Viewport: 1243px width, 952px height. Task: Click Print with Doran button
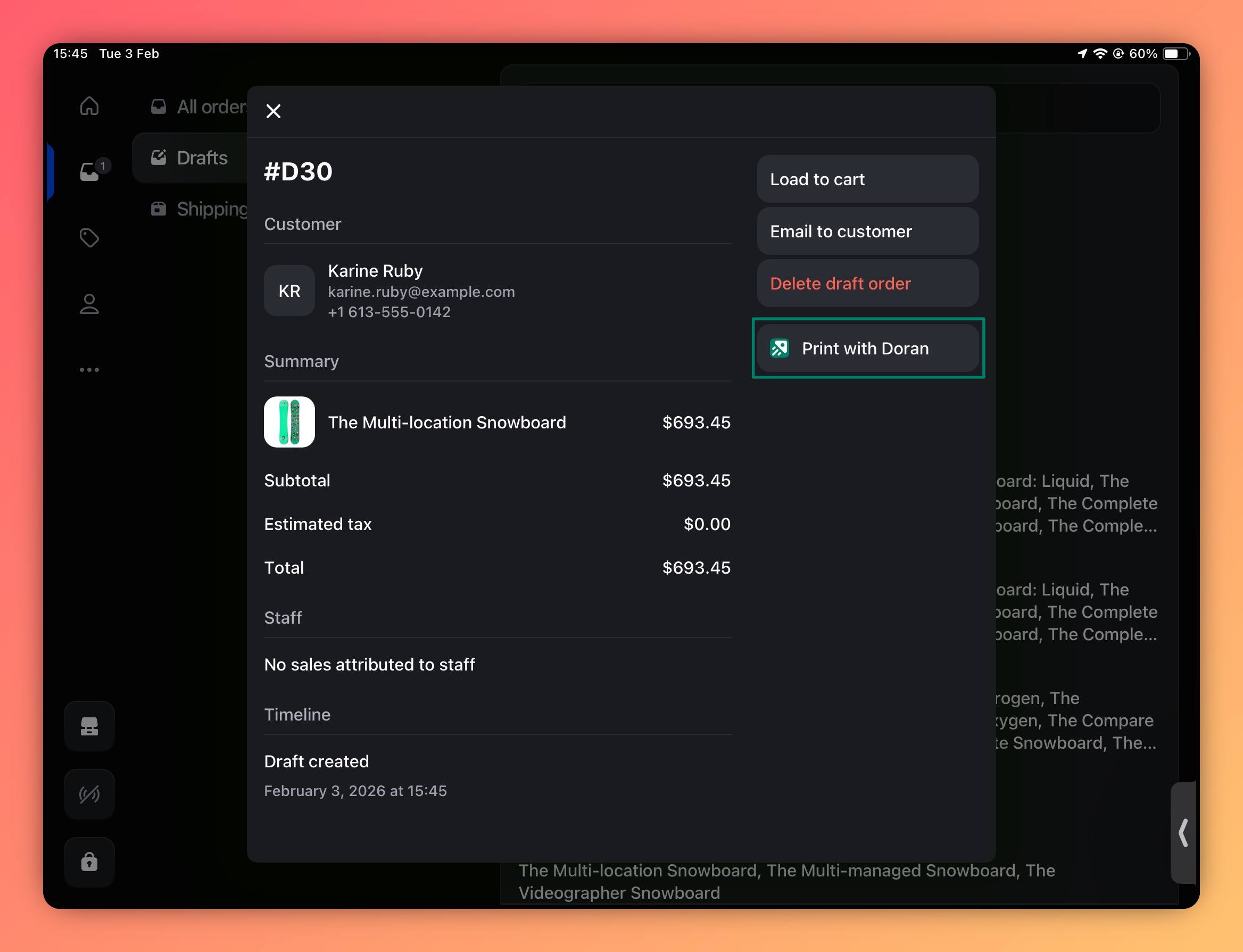[867, 348]
